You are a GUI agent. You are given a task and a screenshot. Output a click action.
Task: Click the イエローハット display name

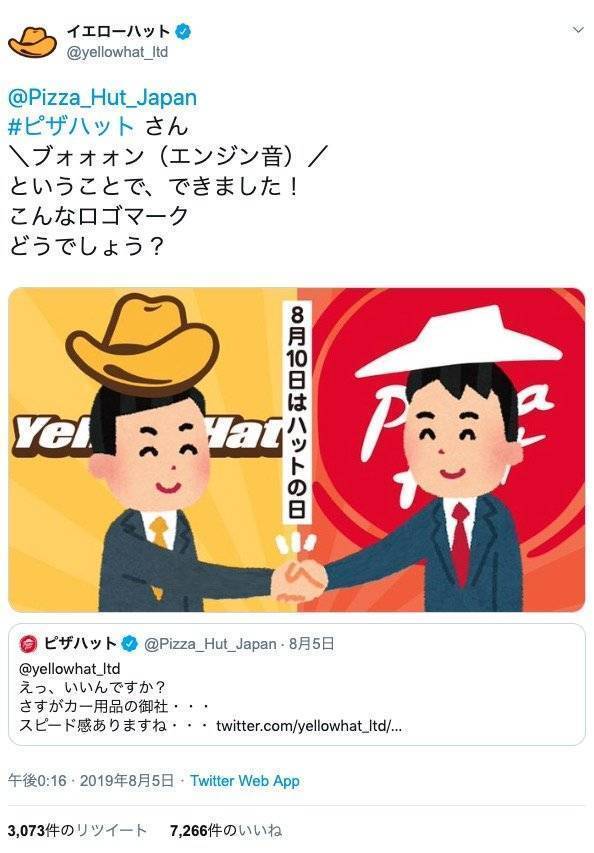(x=119, y=31)
